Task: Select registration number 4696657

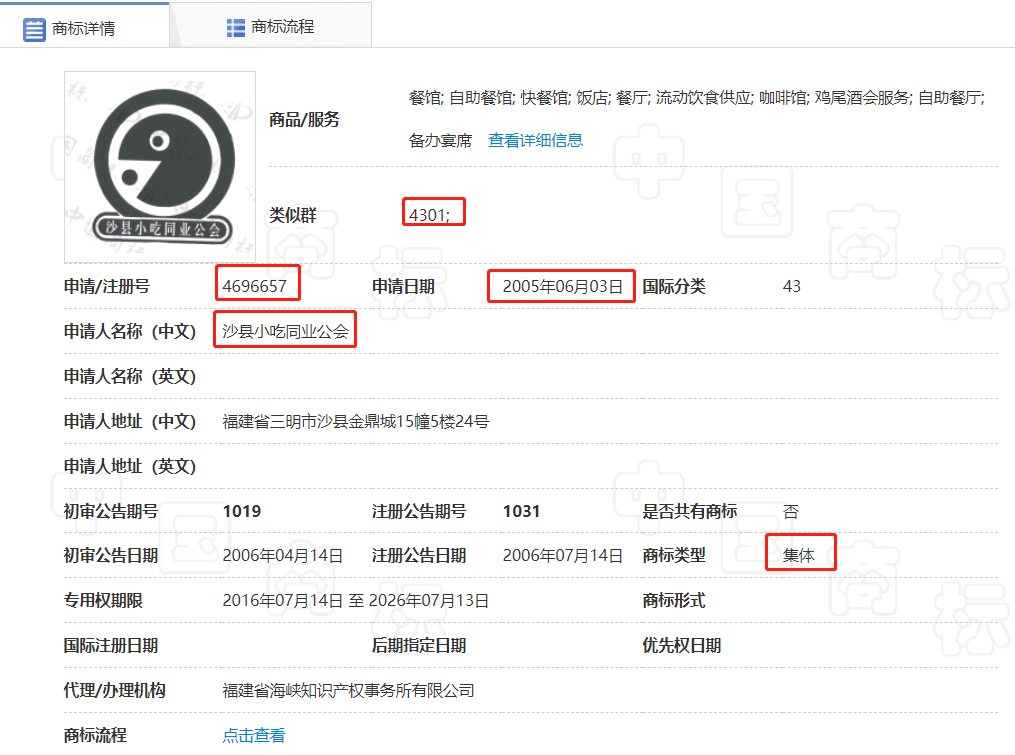Action: (x=254, y=286)
